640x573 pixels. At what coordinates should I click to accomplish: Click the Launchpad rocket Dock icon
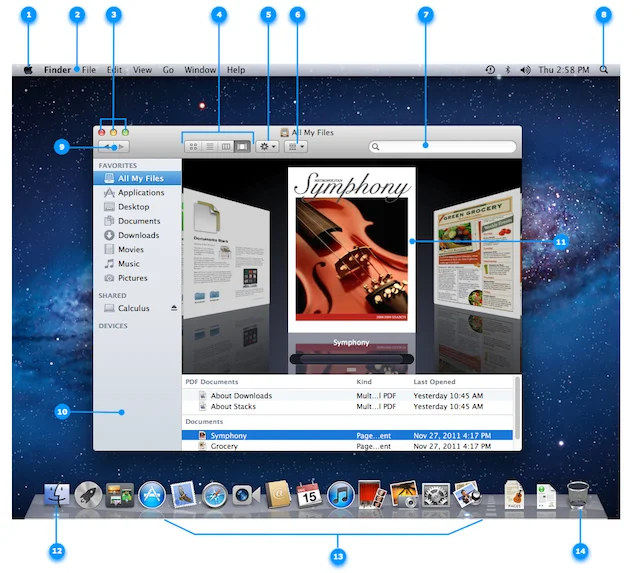click(89, 494)
